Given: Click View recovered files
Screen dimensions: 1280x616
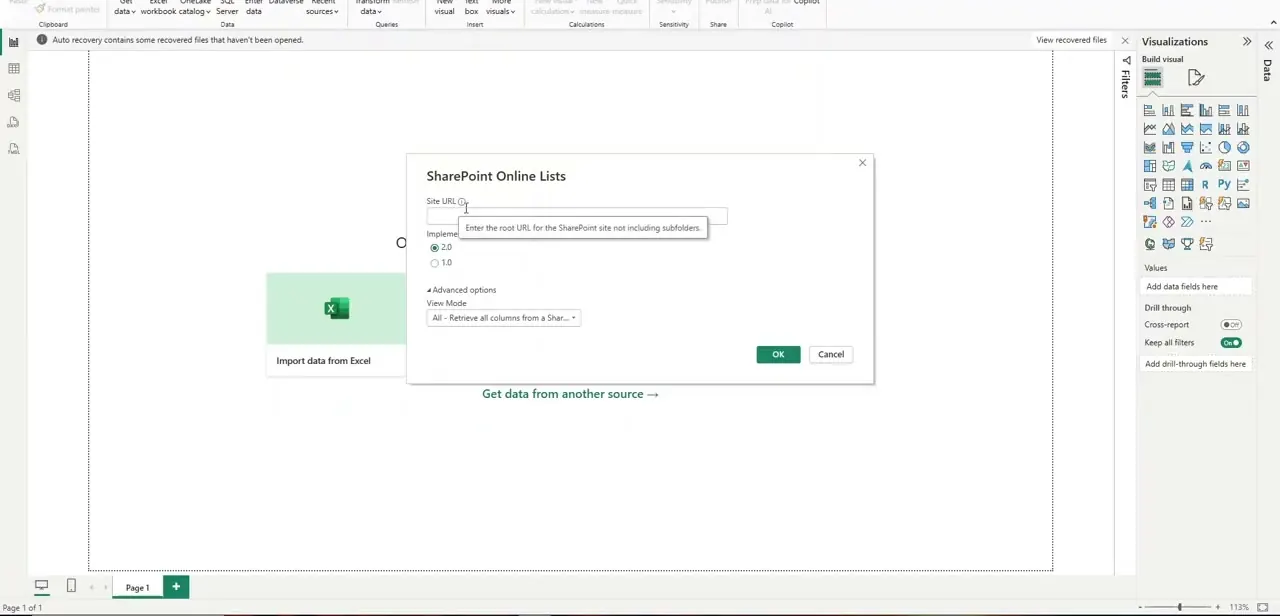Looking at the screenshot, I should pyautogui.click(x=1071, y=40).
